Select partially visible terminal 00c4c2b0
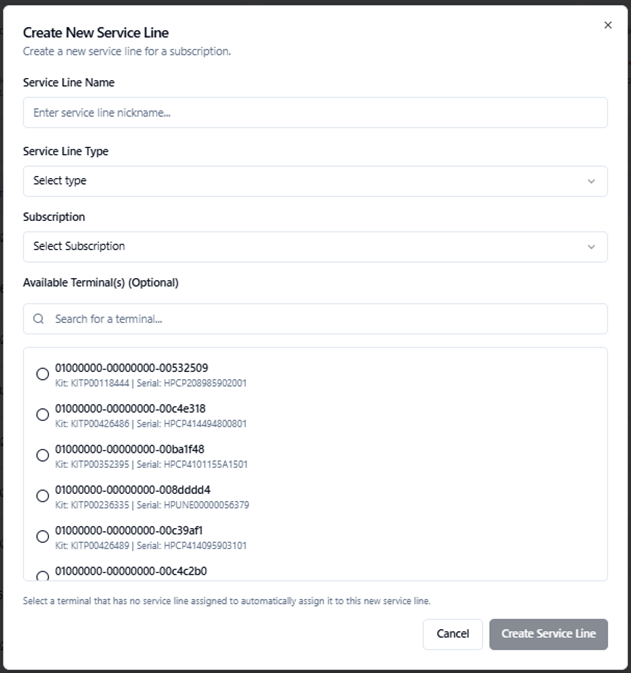 (x=43, y=575)
